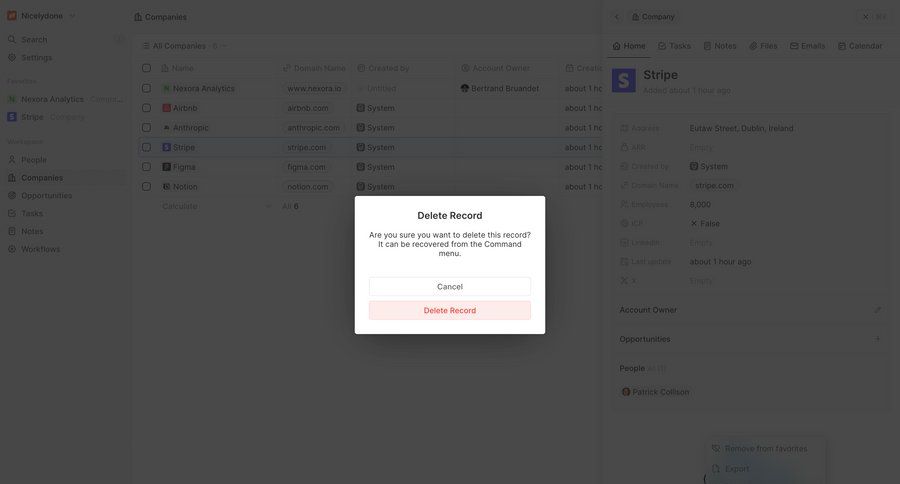Open the All Companies view dropdown
The image size is (900, 484).
[184, 46]
